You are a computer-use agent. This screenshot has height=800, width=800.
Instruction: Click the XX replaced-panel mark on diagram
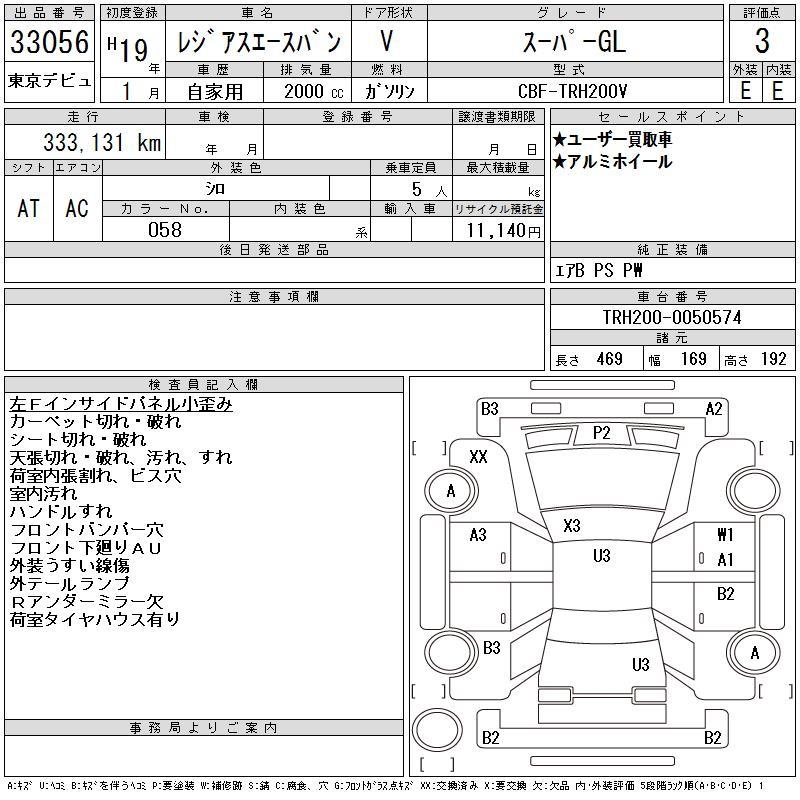(478, 456)
